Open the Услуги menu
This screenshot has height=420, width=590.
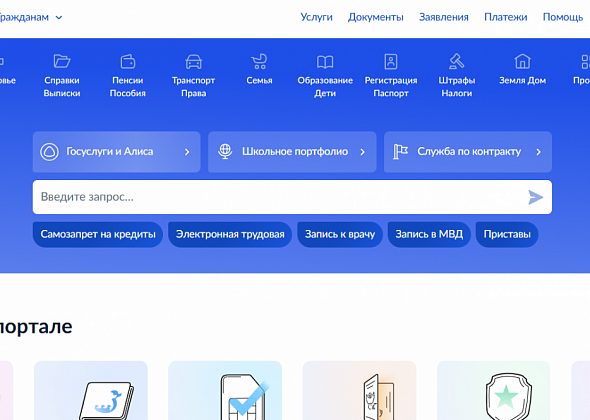[x=316, y=17]
